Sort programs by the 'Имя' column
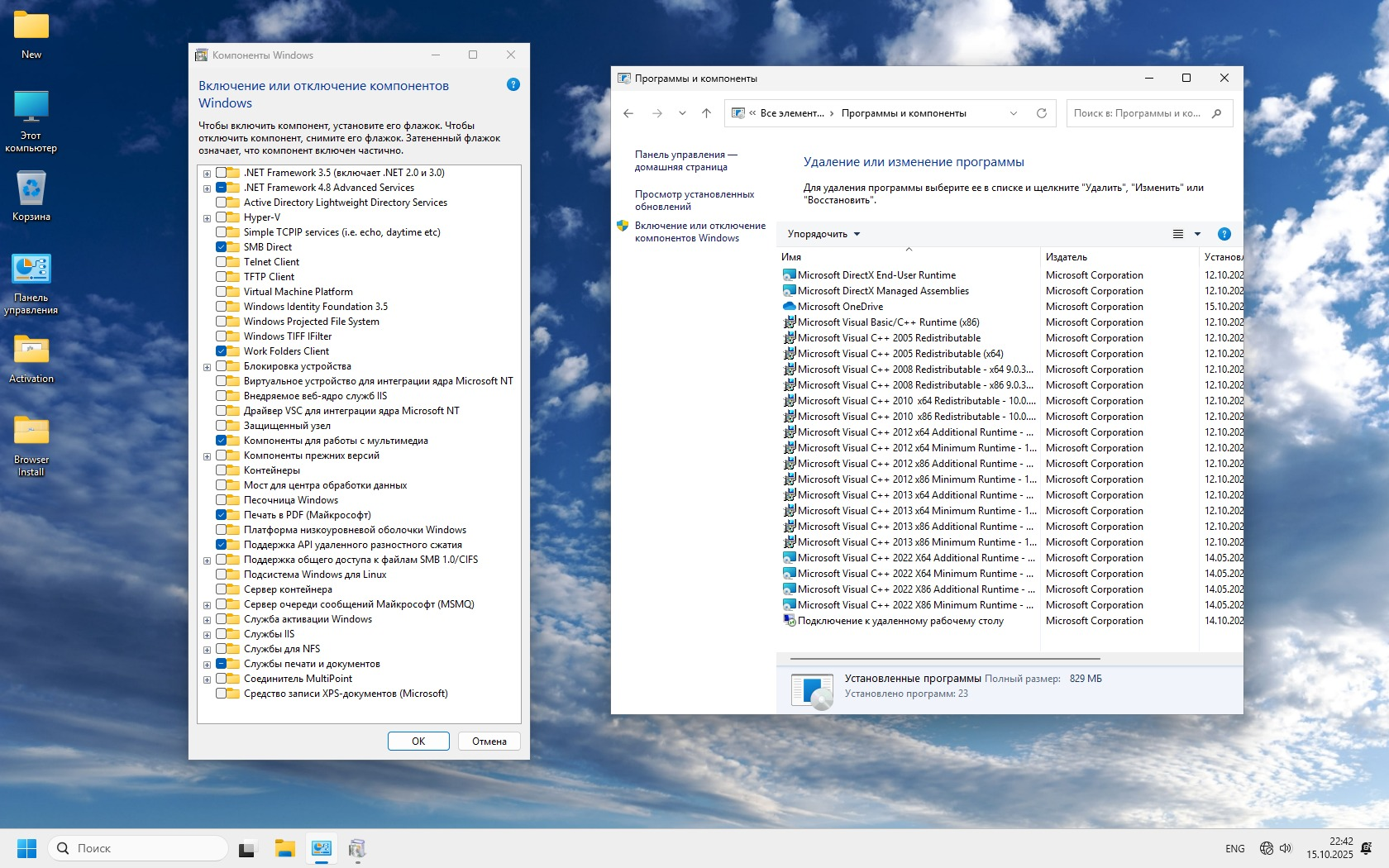 (x=908, y=257)
